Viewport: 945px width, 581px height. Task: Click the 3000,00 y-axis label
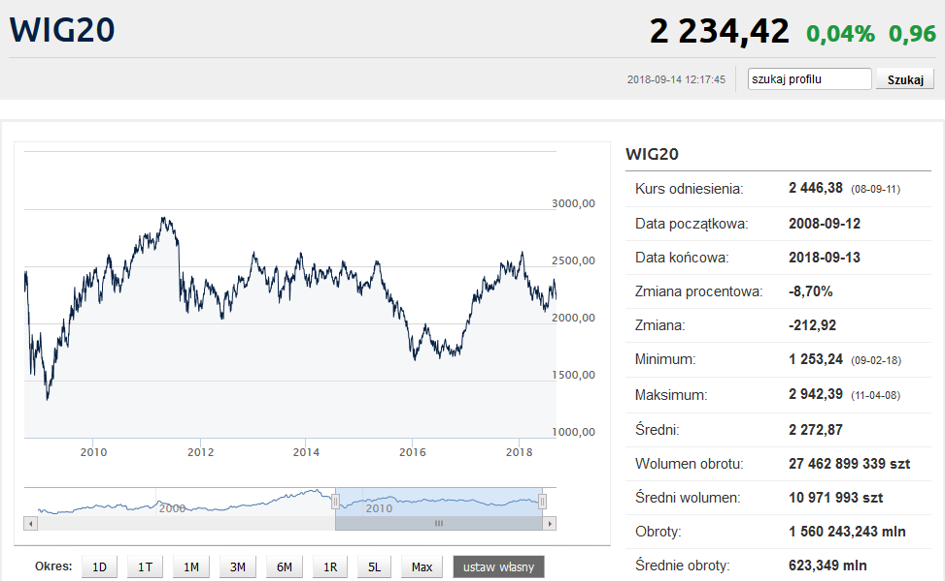click(x=573, y=204)
